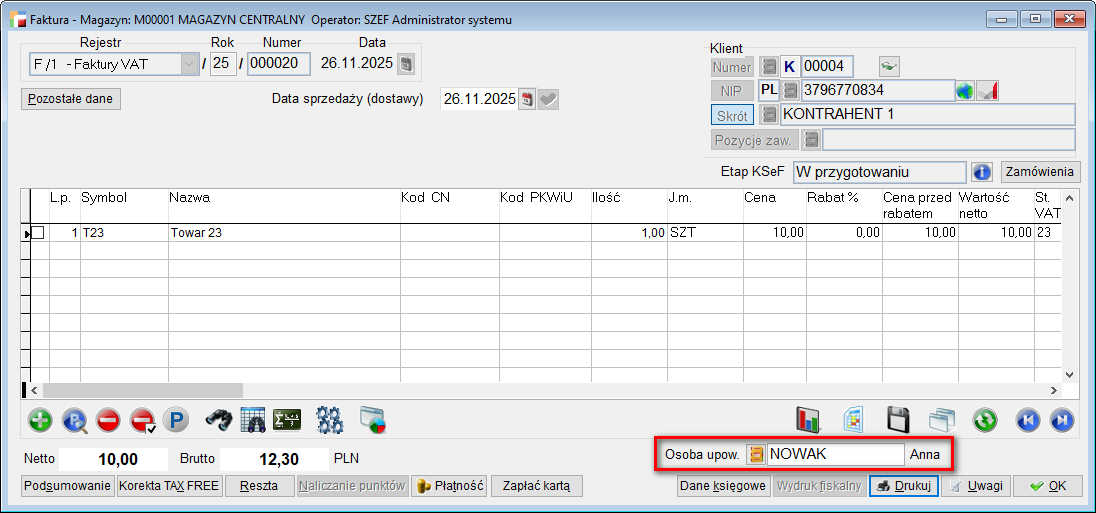Click the Drukuj button

click(904, 486)
